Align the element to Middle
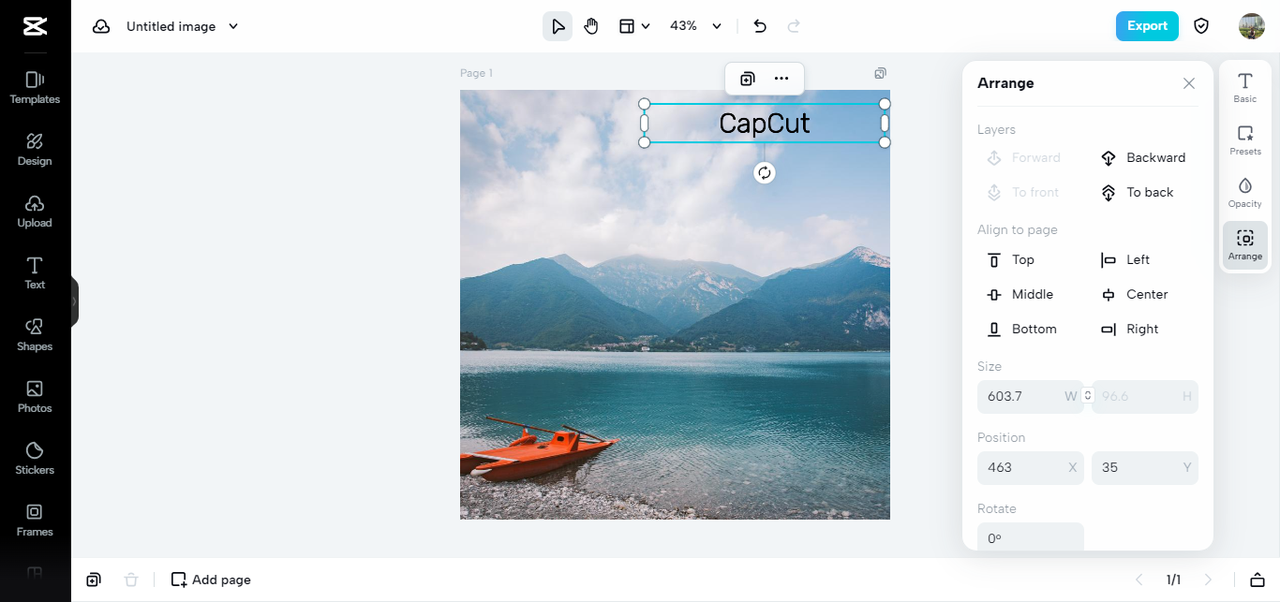 pos(1020,294)
